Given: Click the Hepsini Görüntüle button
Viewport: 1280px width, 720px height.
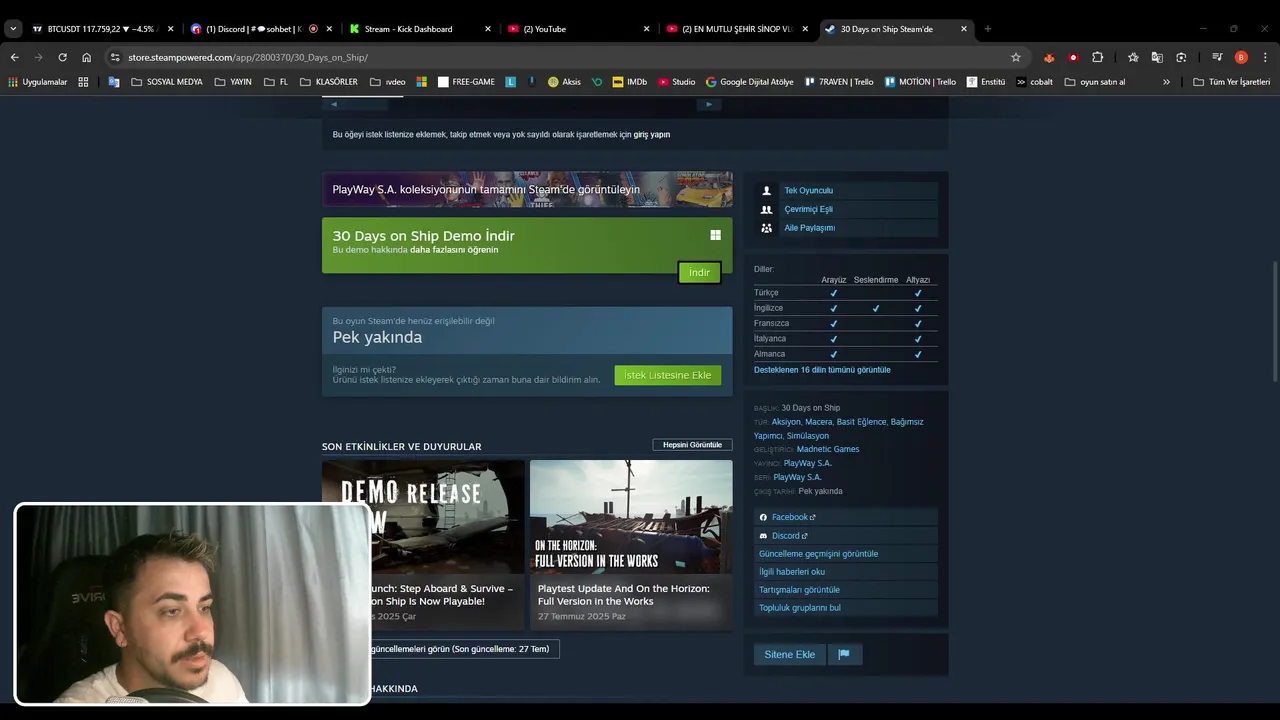Looking at the screenshot, I should pyautogui.click(x=692, y=445).
